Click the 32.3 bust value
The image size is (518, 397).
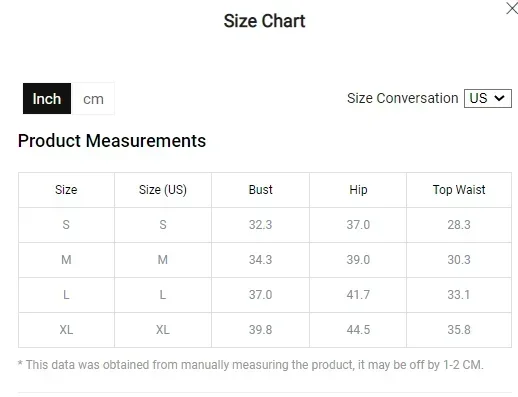(x=260, y=225)
